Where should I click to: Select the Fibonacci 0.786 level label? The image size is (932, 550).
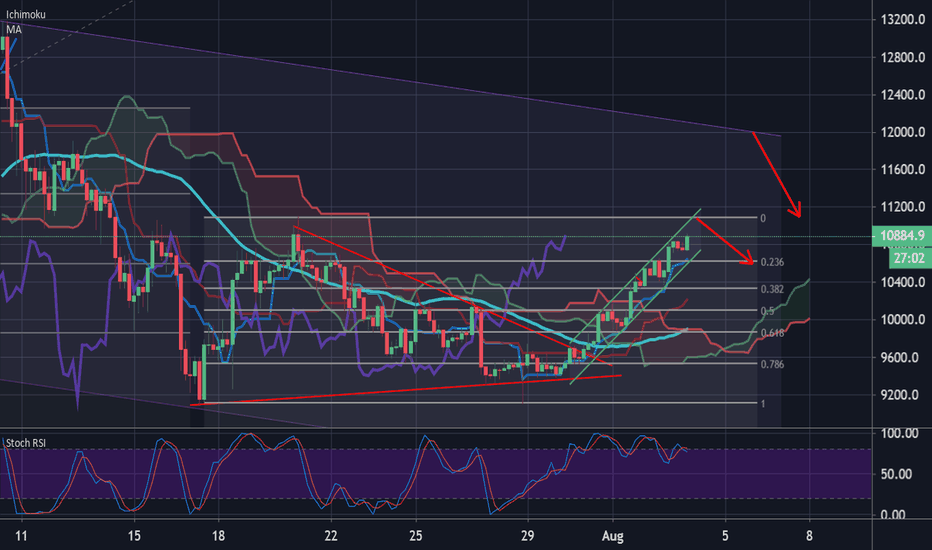point(772,364)
